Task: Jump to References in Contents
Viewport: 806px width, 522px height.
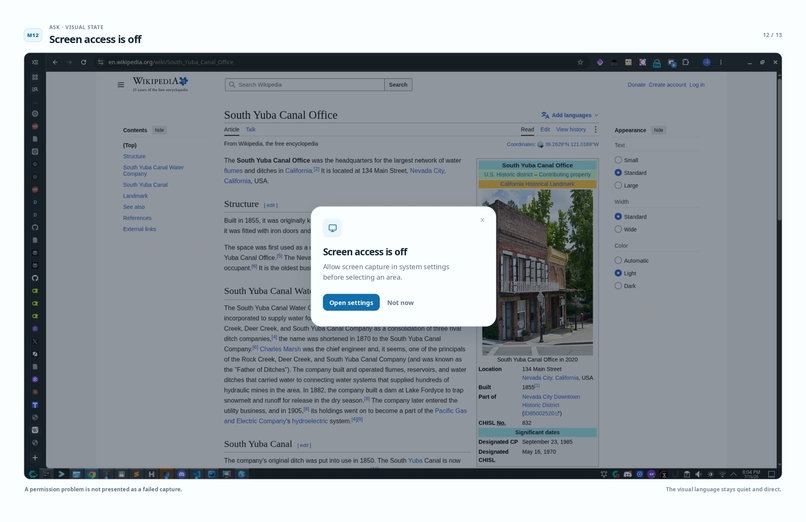Action: [x=137, y=218]
